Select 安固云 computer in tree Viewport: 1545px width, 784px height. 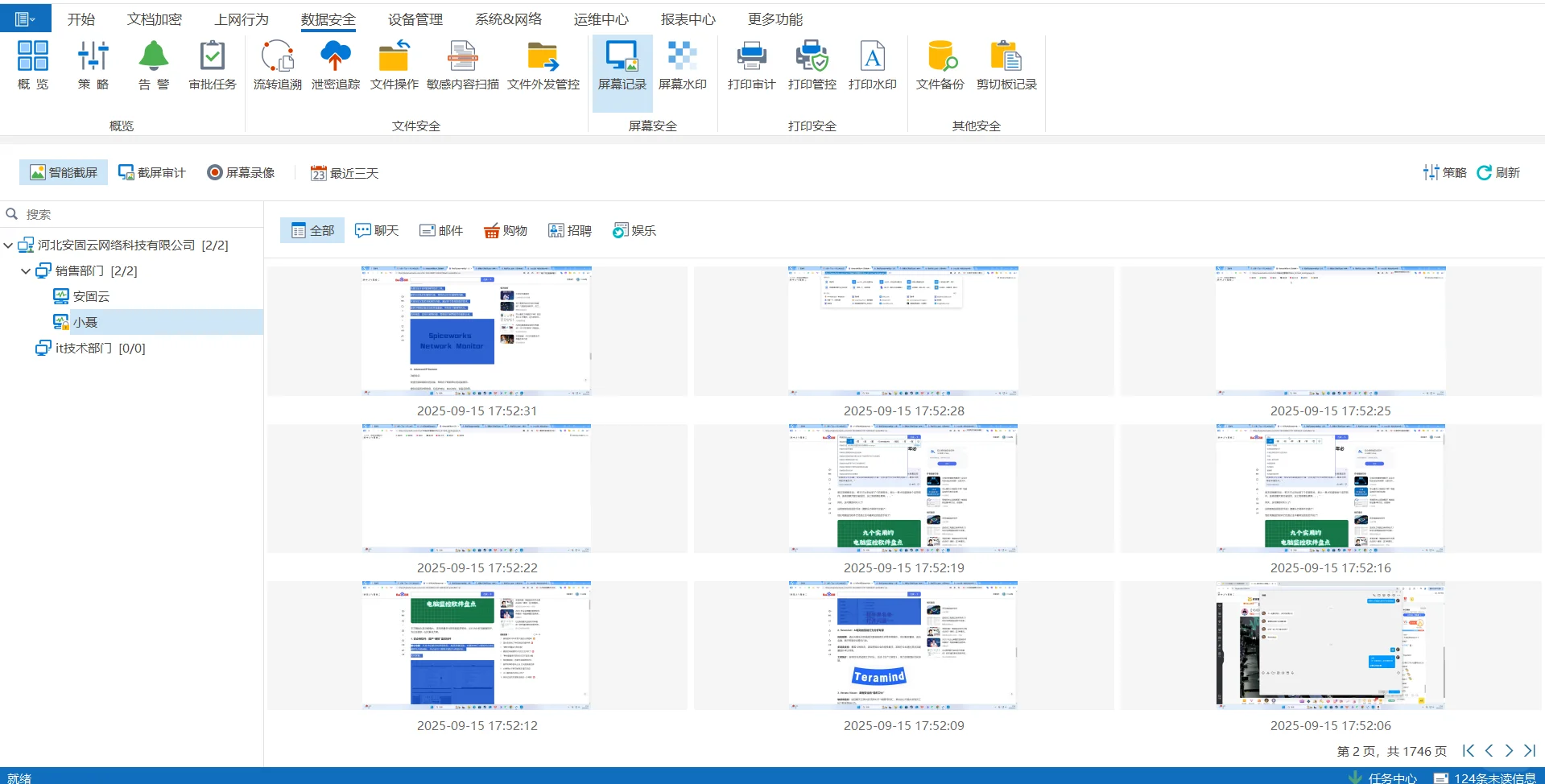tap(81, 296)
